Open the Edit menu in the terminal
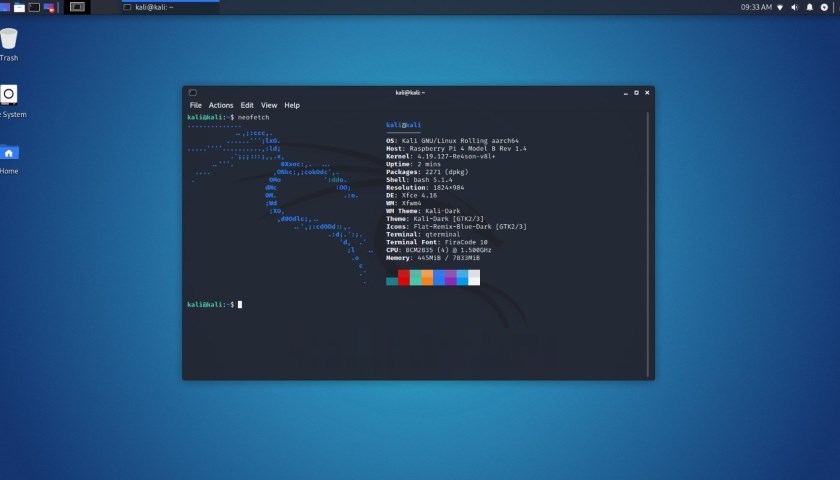 tap(247, 106)
